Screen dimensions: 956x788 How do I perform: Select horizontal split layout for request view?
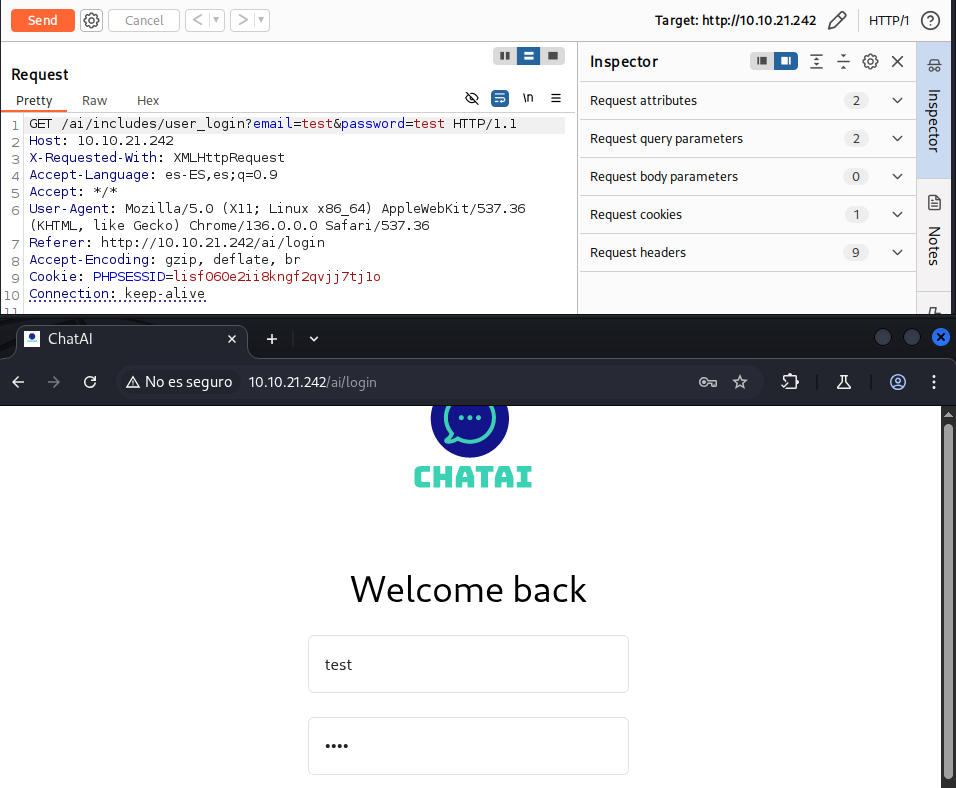tap(529, 56)
